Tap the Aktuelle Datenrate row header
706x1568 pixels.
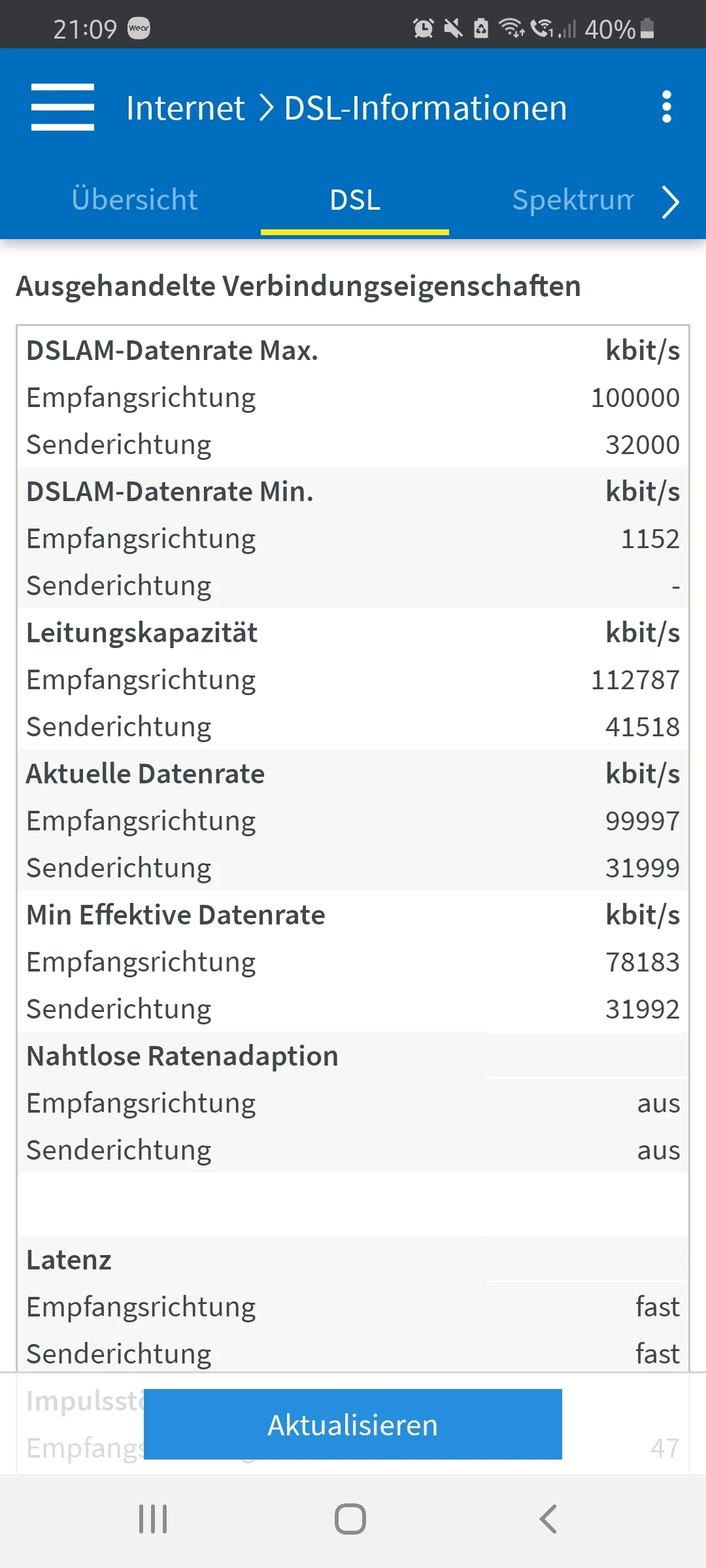(146, 774)
